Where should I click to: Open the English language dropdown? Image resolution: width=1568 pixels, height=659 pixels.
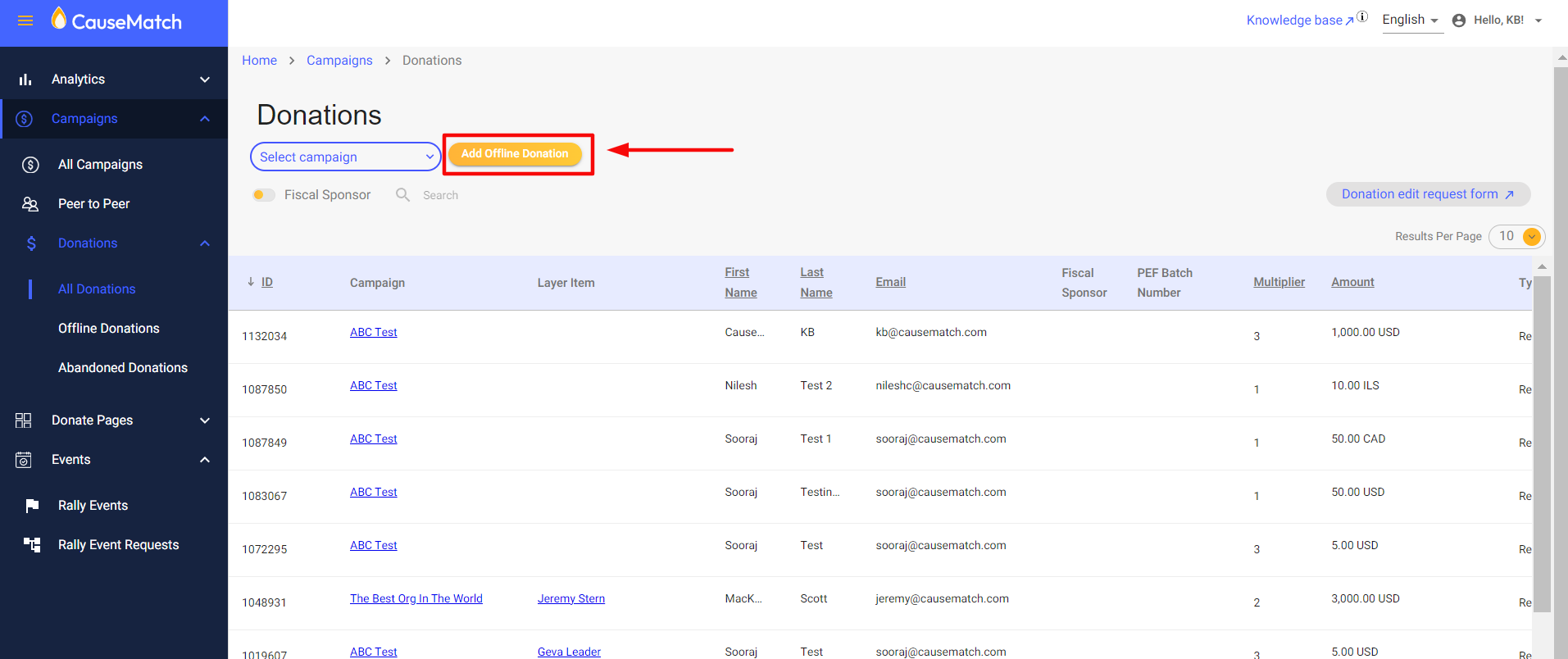coord(1411,20)
